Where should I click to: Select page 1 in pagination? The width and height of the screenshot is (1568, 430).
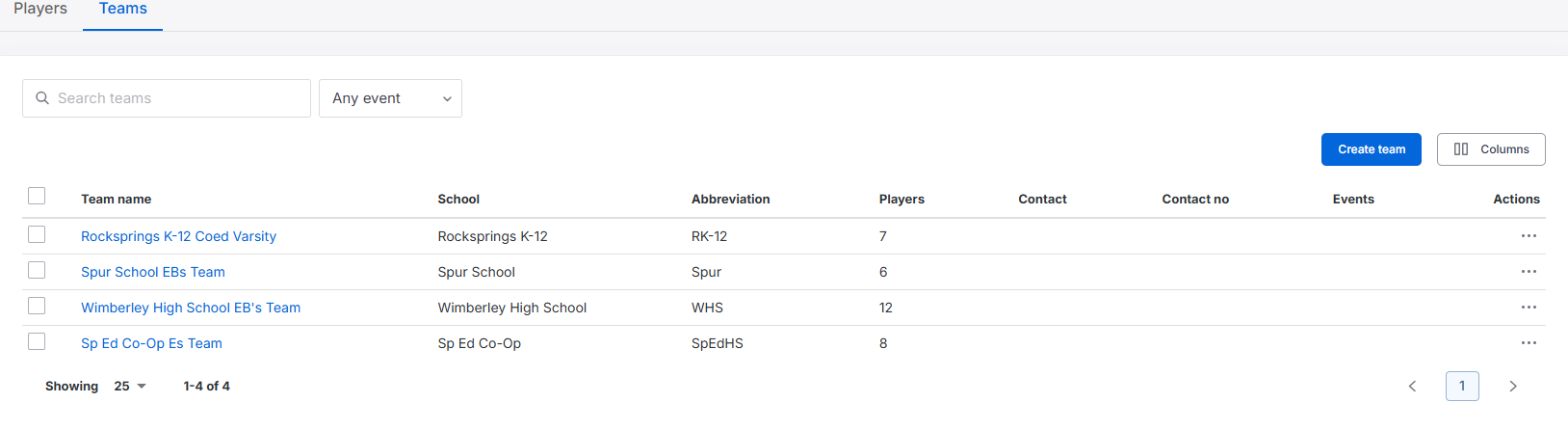tap(1462, 387)
